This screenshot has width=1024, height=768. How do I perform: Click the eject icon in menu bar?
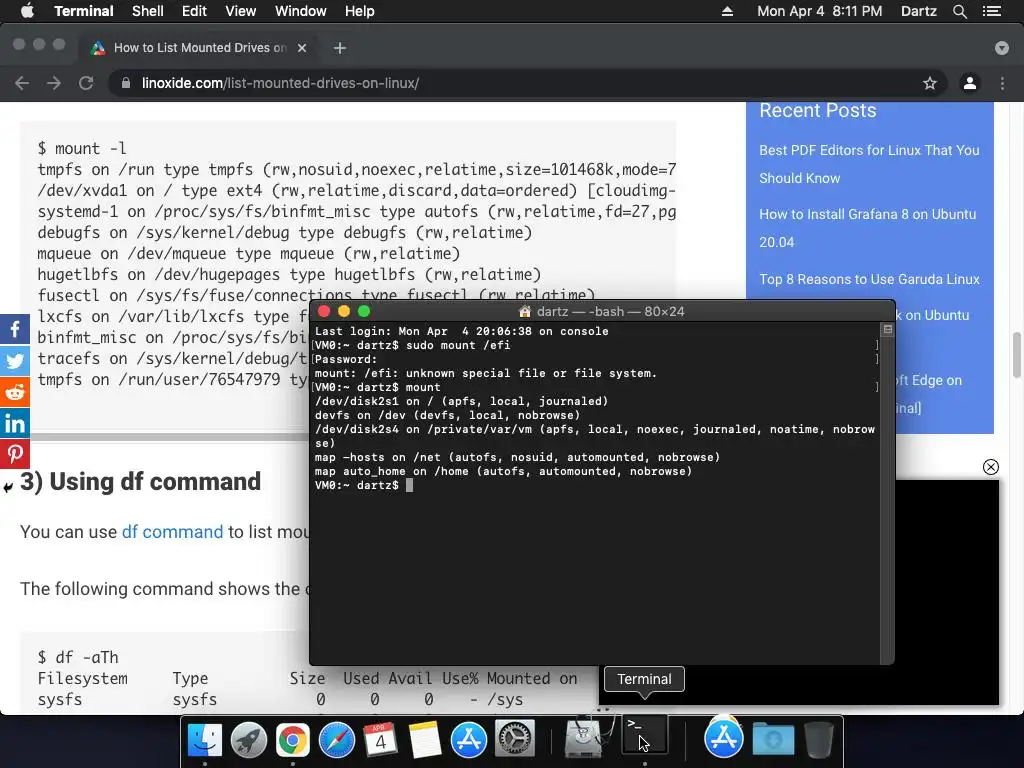coord(727,11)
